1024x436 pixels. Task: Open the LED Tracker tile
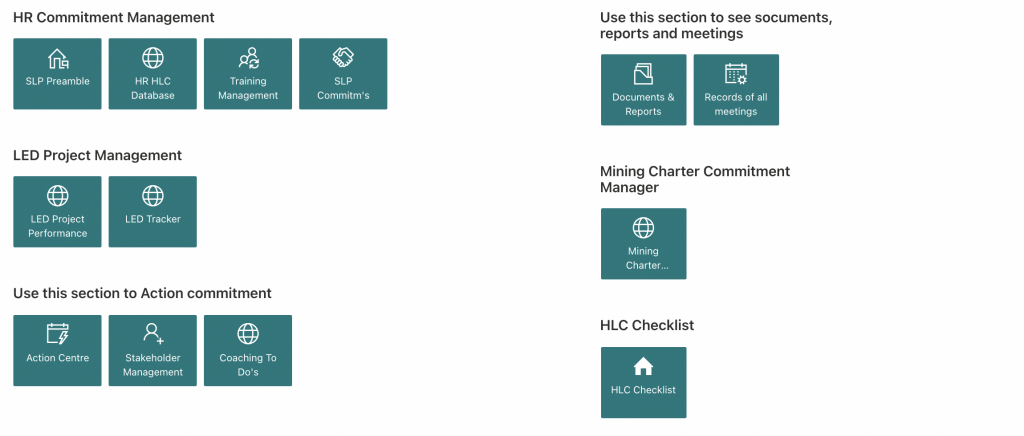click(x=153, y=211)
